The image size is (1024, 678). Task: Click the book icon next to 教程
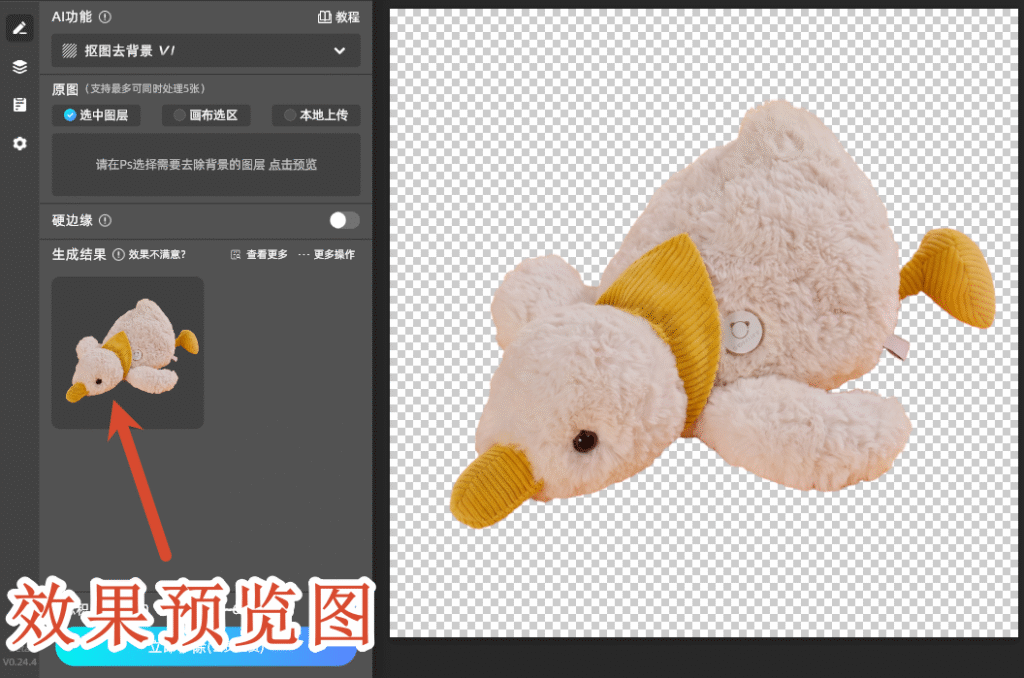tap(324, 17)
